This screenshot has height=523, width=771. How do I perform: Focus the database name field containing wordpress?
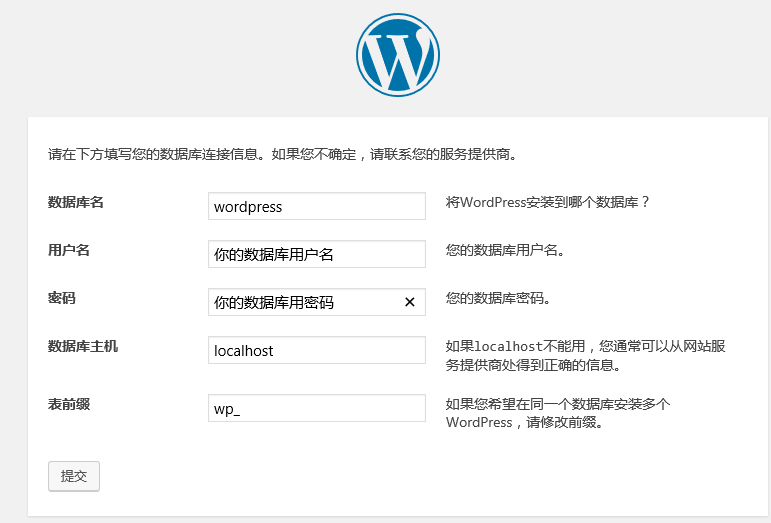[x=317, y=206]
